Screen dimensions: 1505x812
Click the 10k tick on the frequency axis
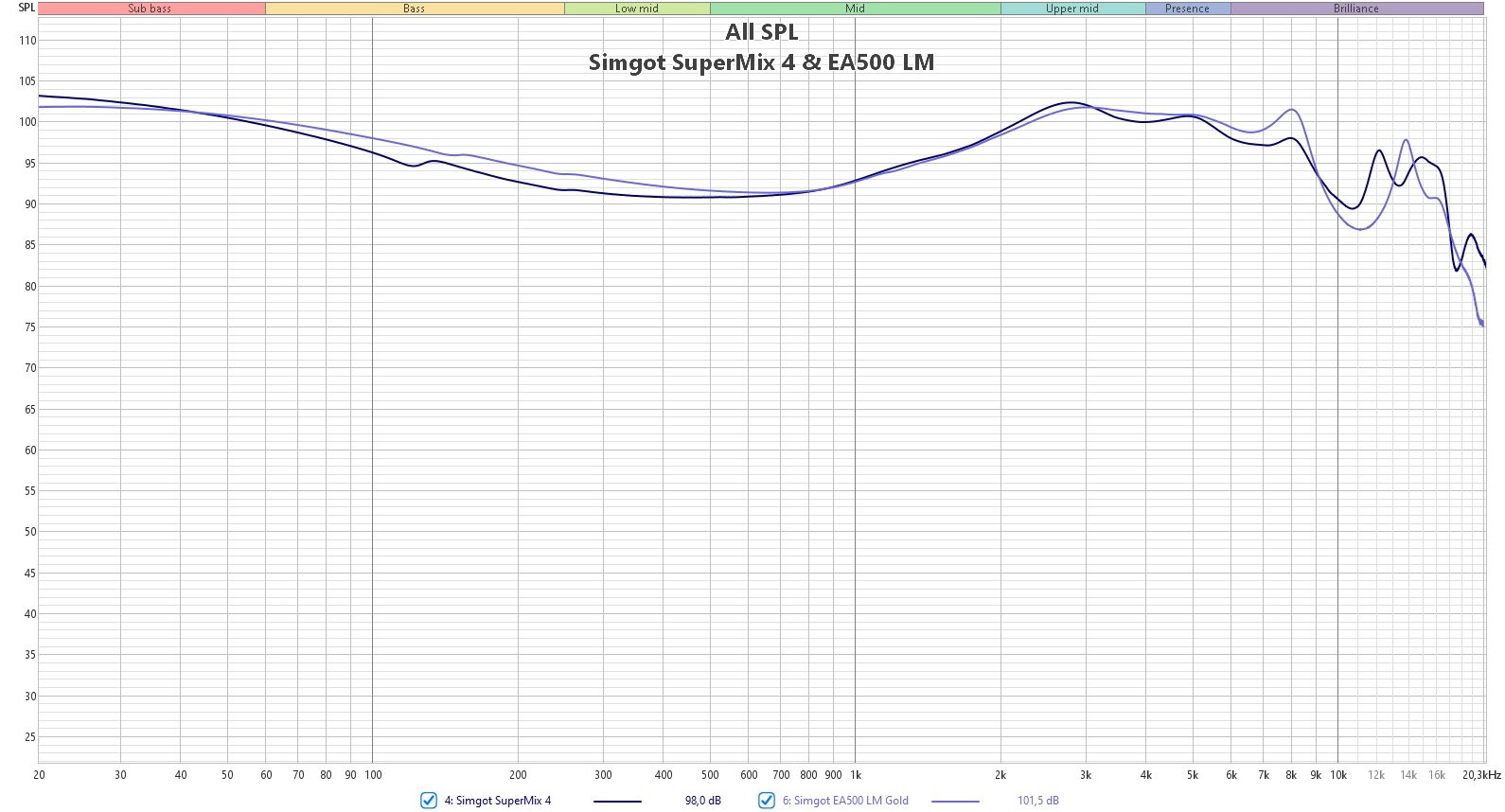(x=1338, y=775)
